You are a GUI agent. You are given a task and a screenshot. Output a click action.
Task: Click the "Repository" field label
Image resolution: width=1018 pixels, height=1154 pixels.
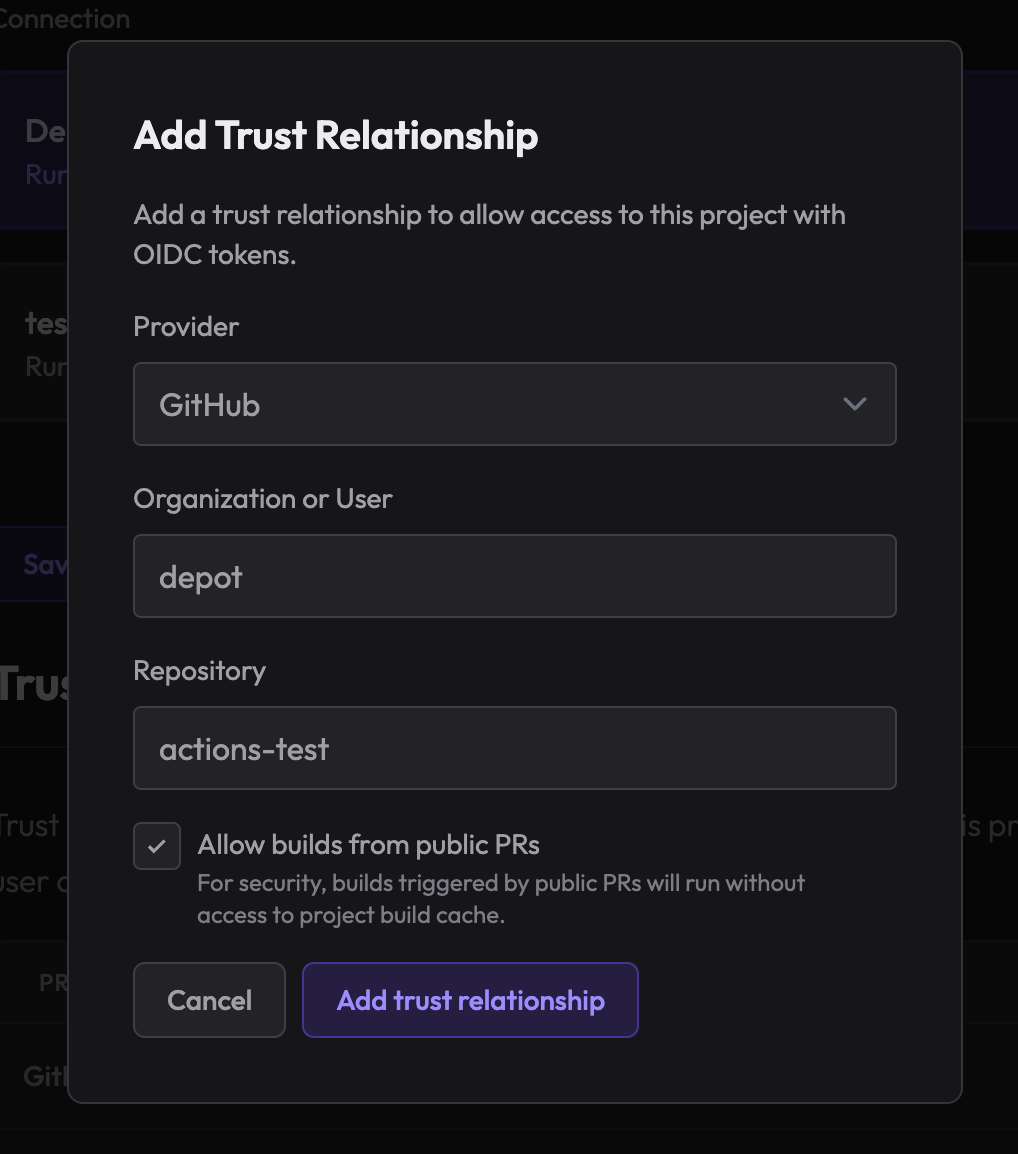[199, 670]
